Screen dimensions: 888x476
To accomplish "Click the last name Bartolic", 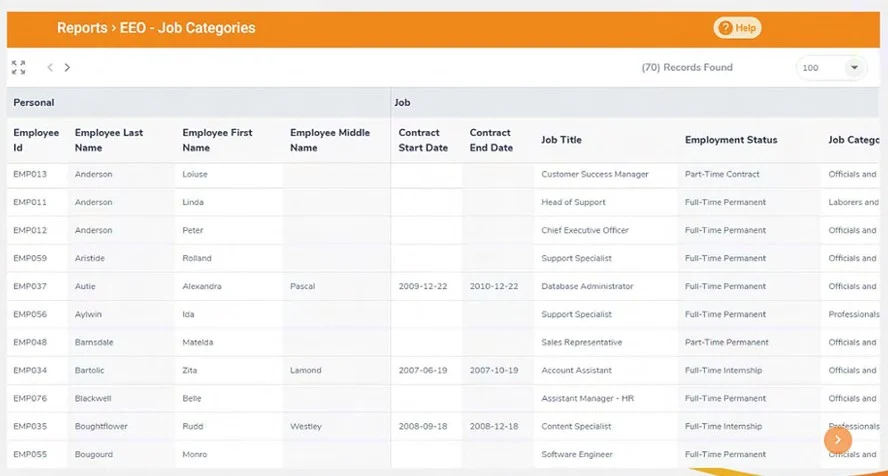I will (89, 370).
